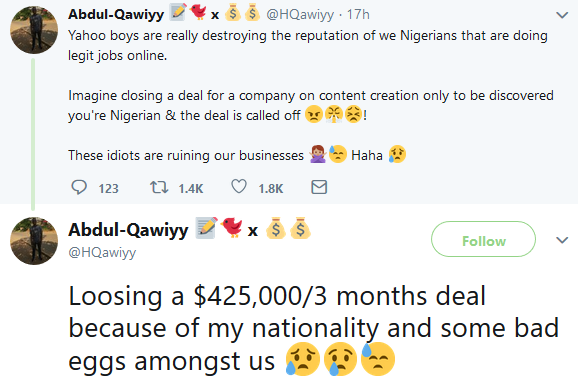Image resolution: width=578 pixels, height=383 pixels.
Task: Open the lower tweet's profile avatar
Action: [x=34, y=241]
